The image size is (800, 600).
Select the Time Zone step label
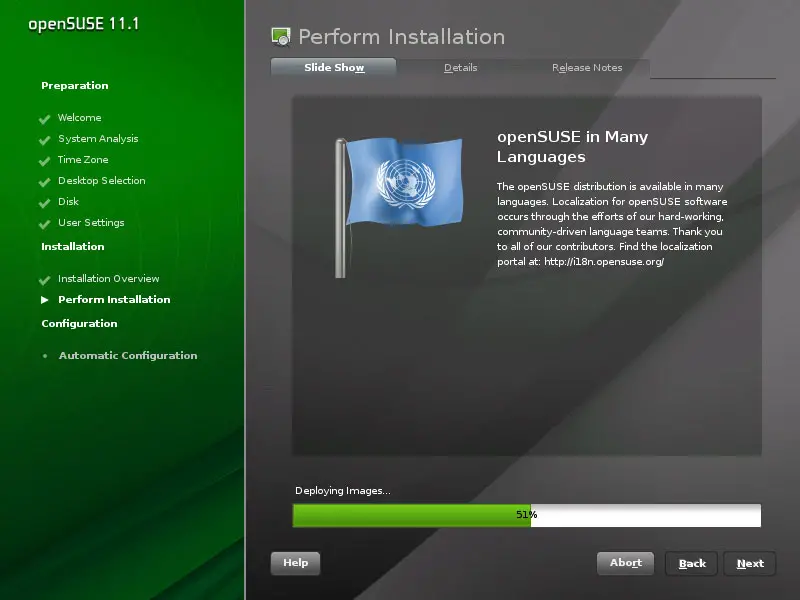pyautogui.click(x=83, y=160)
